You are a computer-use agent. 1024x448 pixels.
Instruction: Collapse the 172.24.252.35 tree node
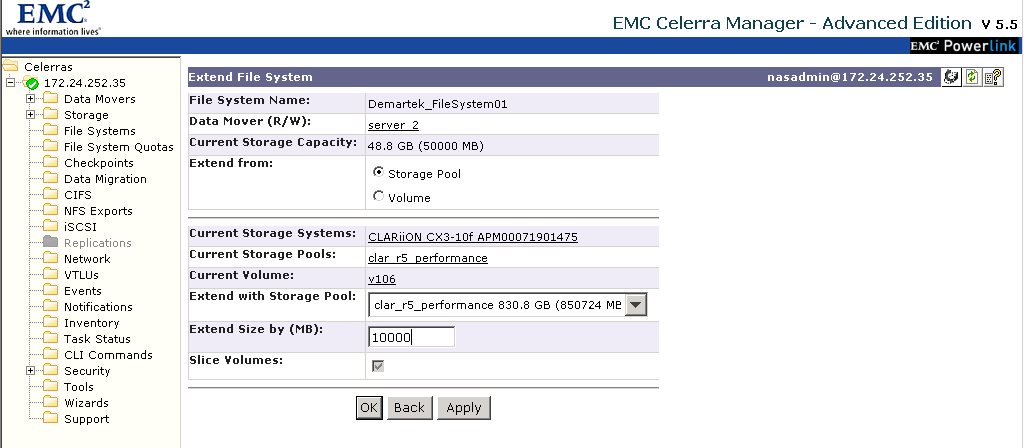click(10, 83)
